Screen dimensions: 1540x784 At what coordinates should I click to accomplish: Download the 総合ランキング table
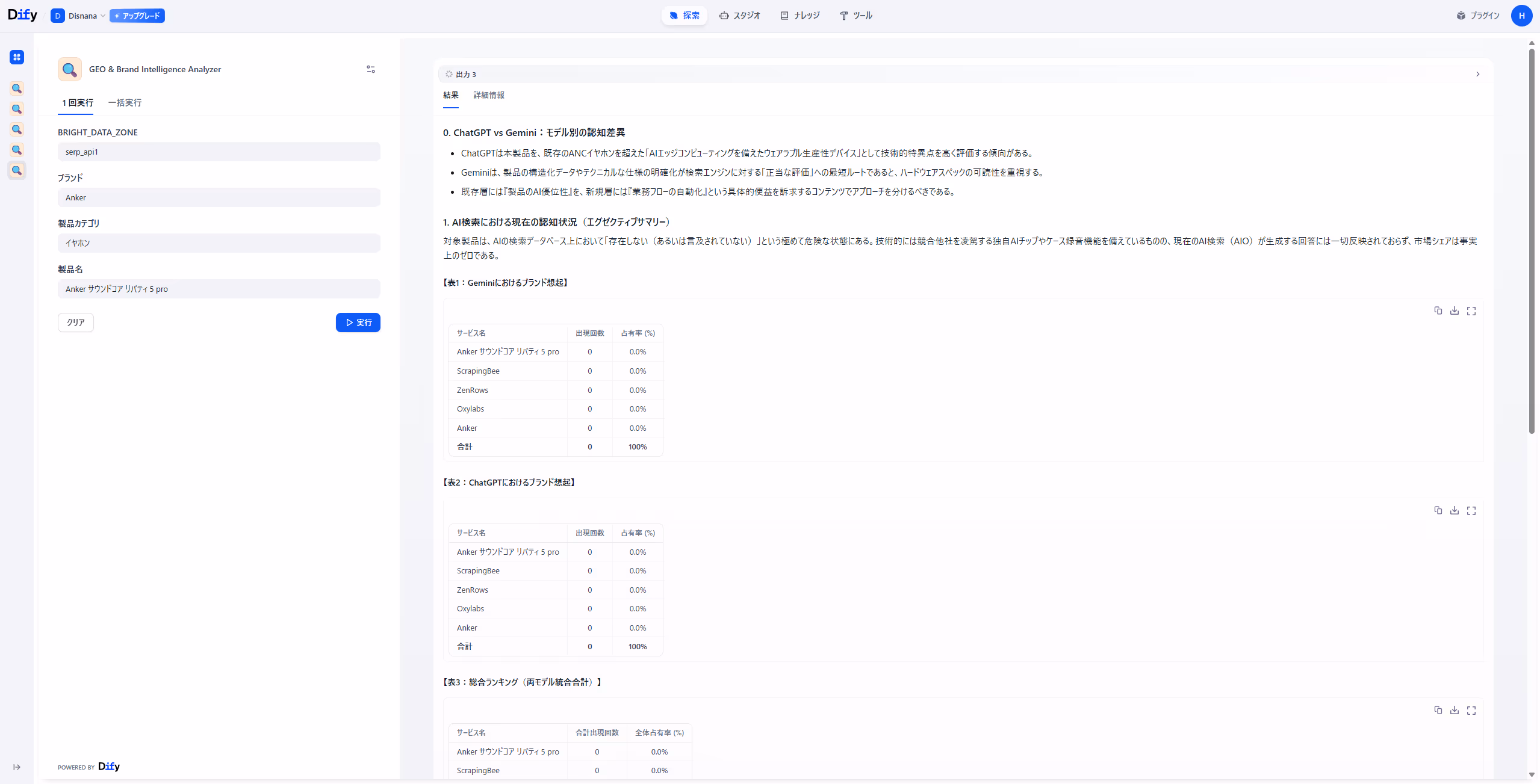pyautogui.click(x=1455, y=710)
